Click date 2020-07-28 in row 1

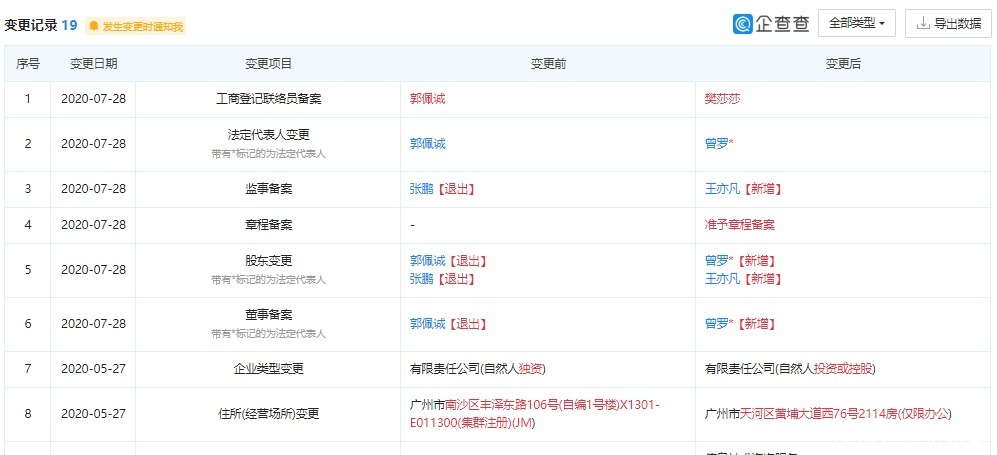(x=93, y=99)
